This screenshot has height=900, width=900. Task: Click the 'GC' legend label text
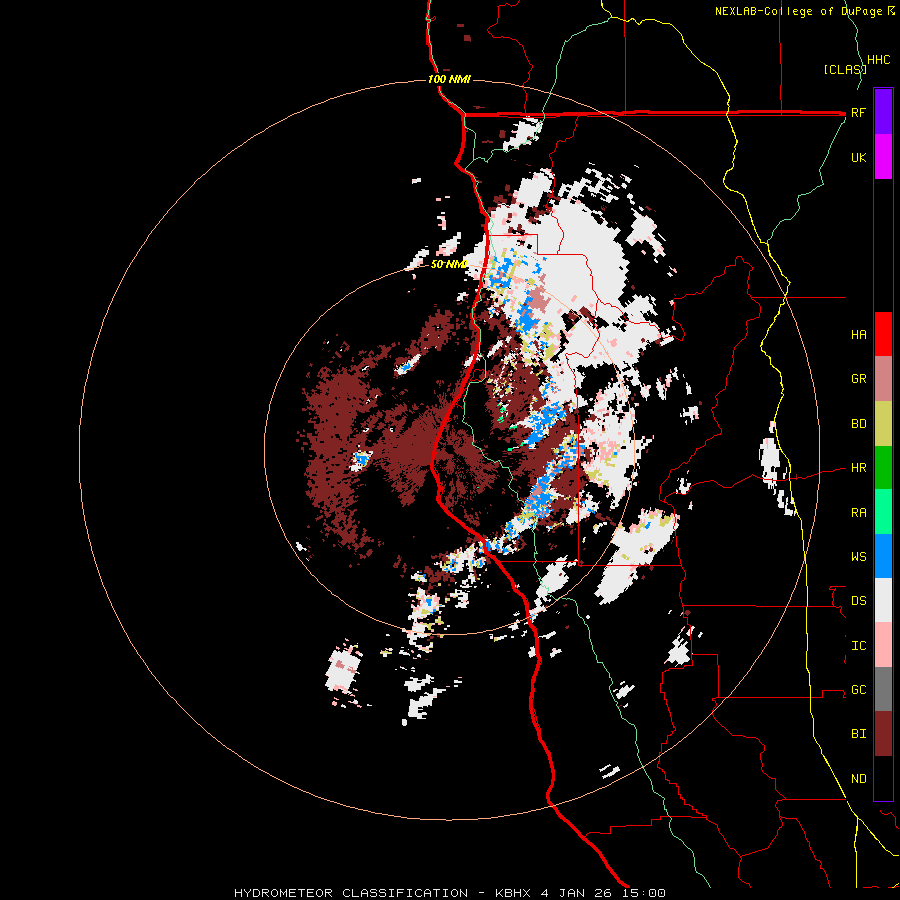[858, 690]
